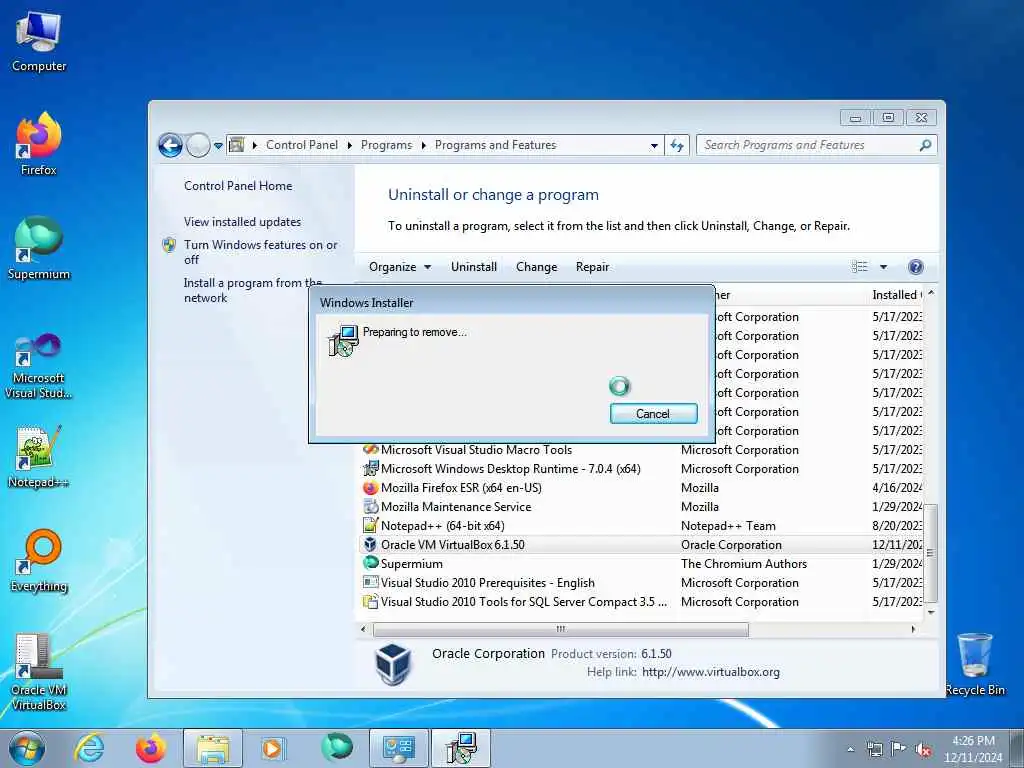This screenshot has height=768, width=1024.
Task: Expand the Programs breadcrumb arrow
Action: (423, 145)
